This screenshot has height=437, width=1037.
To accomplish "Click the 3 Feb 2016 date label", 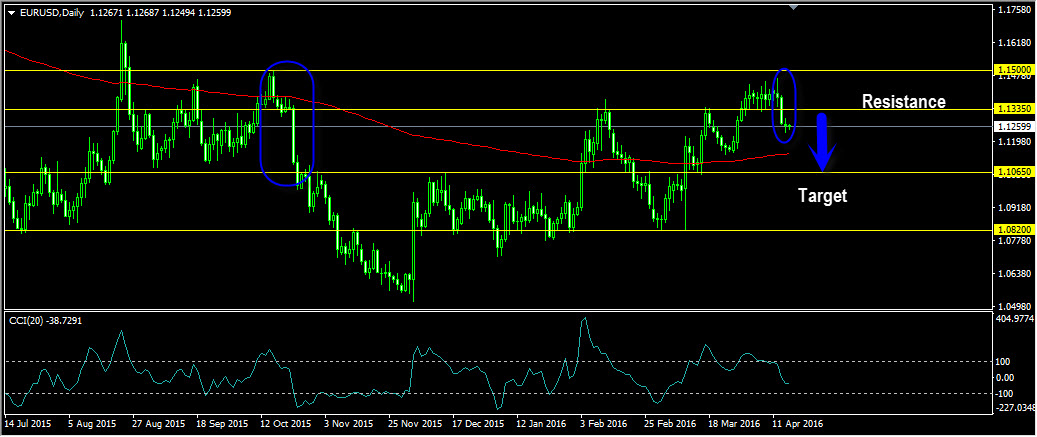I will (x=605, y=422).
